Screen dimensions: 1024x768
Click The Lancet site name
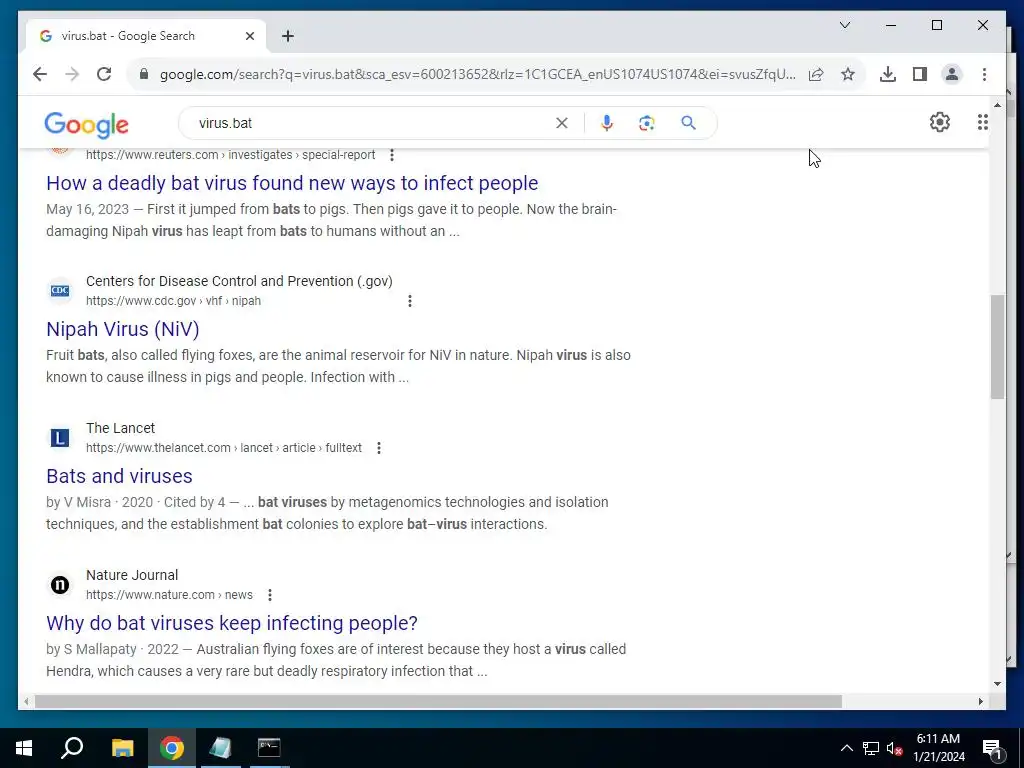tap(120, 428)
